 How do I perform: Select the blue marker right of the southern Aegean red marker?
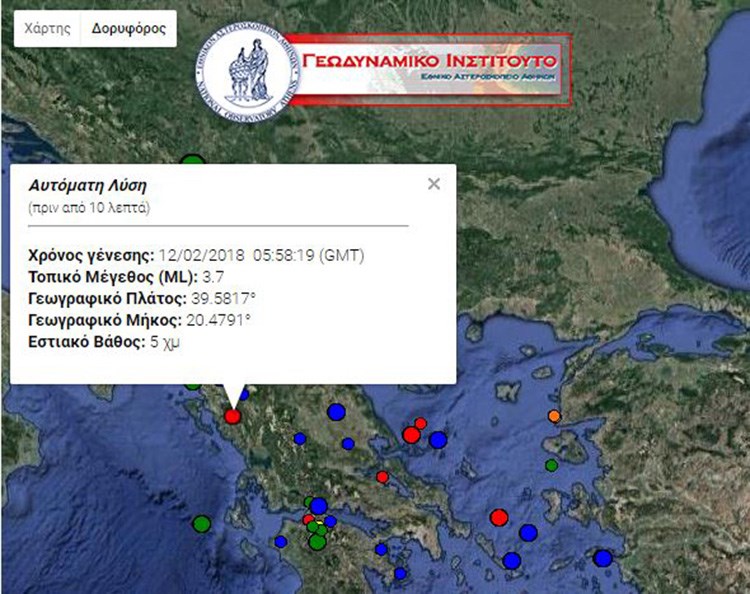click(x=528, y=532)
